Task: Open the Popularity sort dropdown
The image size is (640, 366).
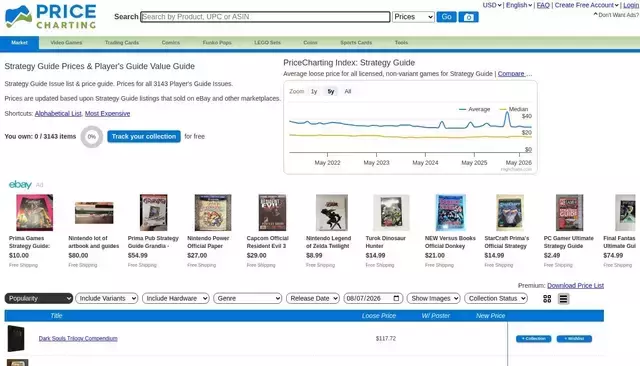Action: 39,298
